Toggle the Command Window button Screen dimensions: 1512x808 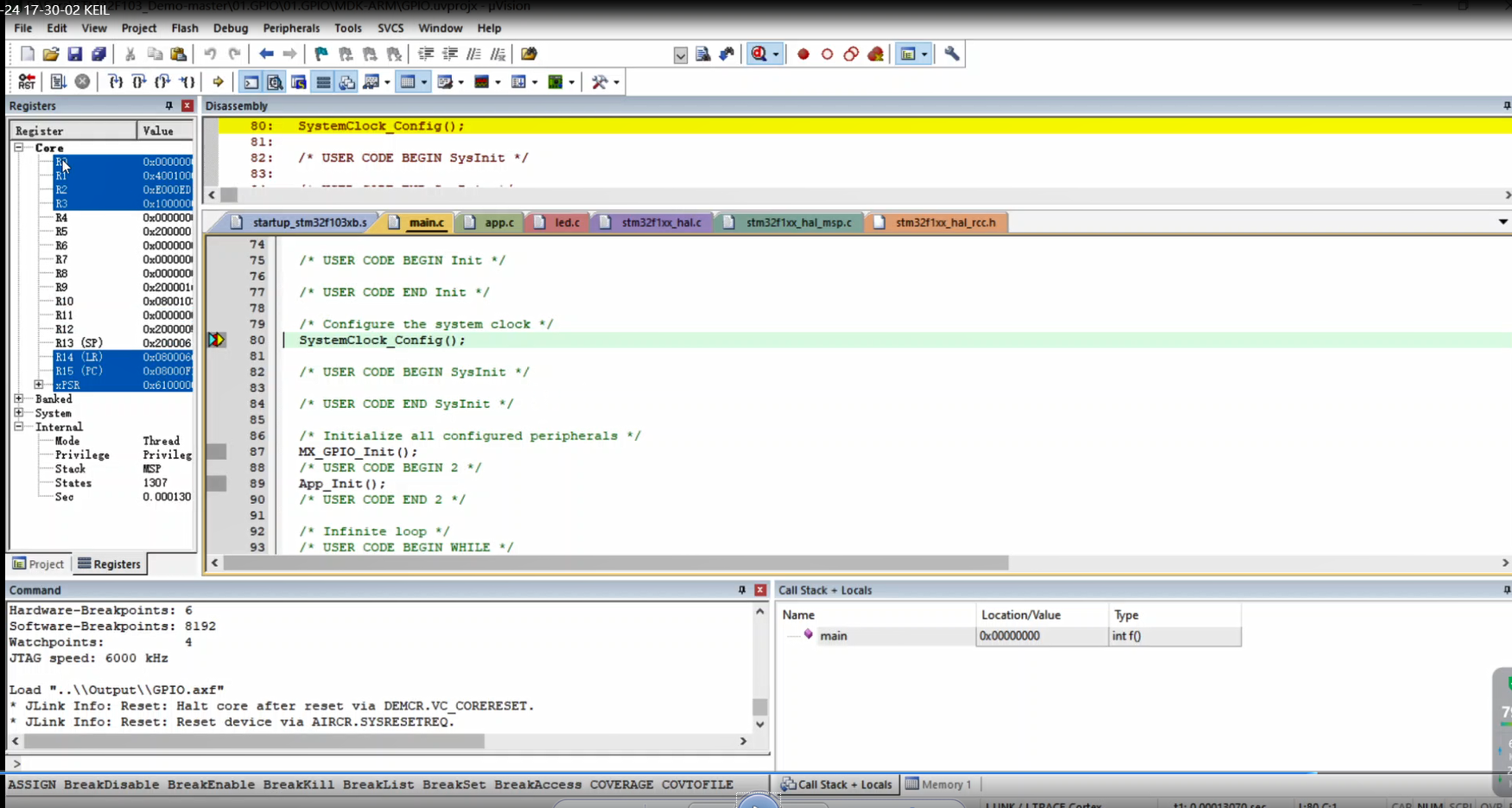(x=251, y=82)
